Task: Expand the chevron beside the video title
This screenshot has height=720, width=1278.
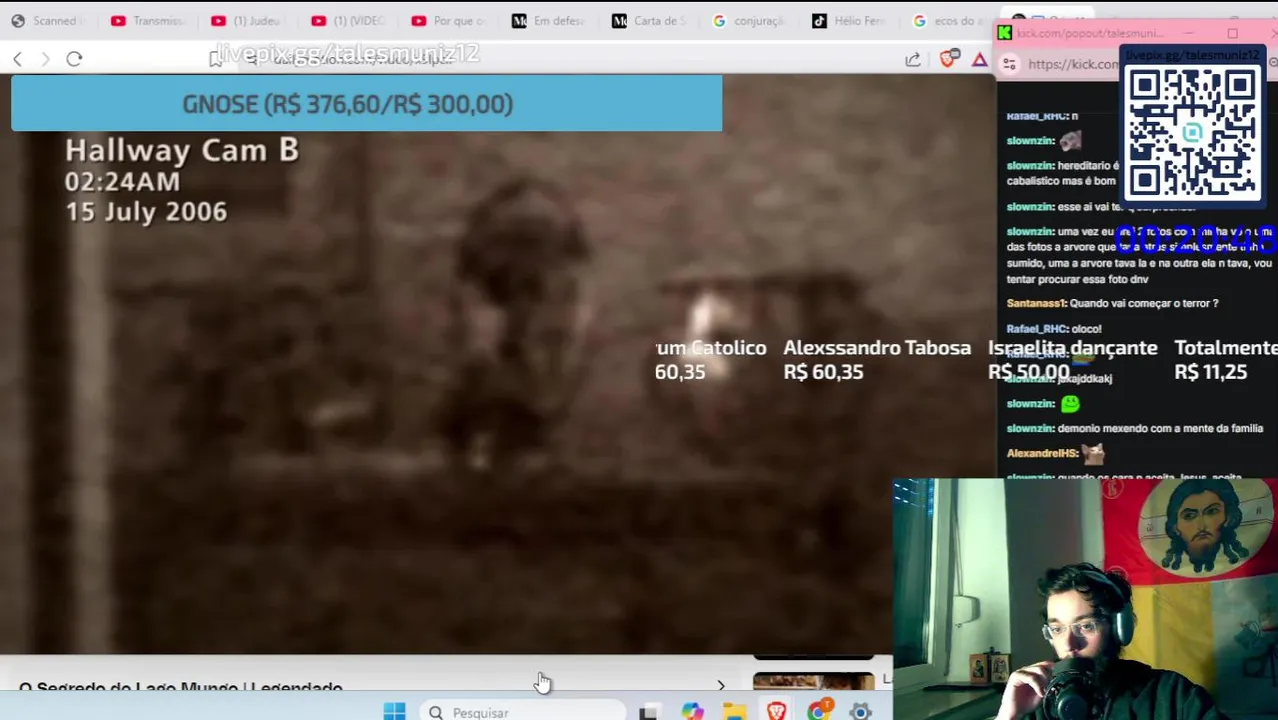Action: point(721,687)
